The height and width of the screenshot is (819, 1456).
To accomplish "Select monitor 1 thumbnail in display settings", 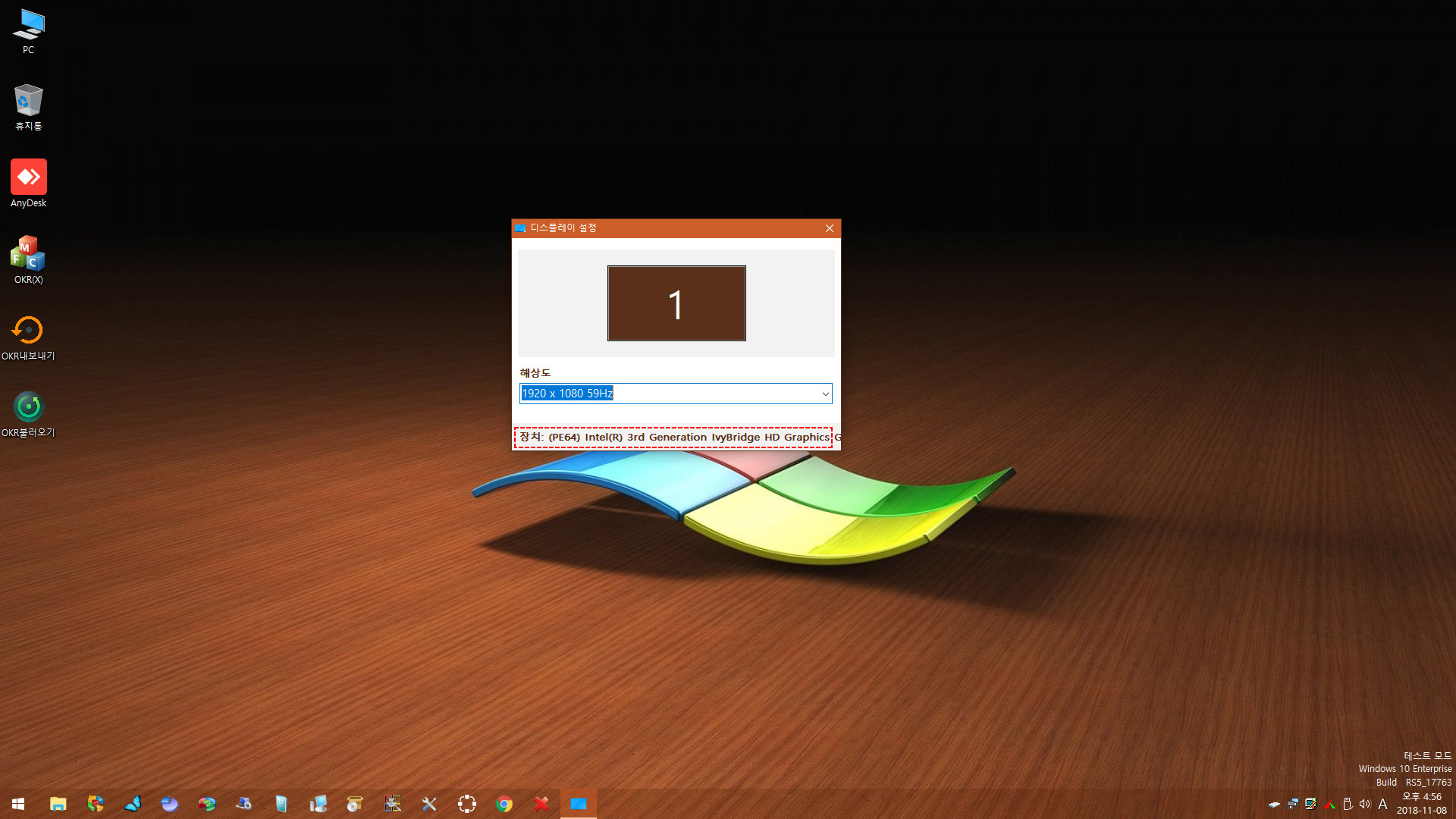I will [x=676, y=303].
